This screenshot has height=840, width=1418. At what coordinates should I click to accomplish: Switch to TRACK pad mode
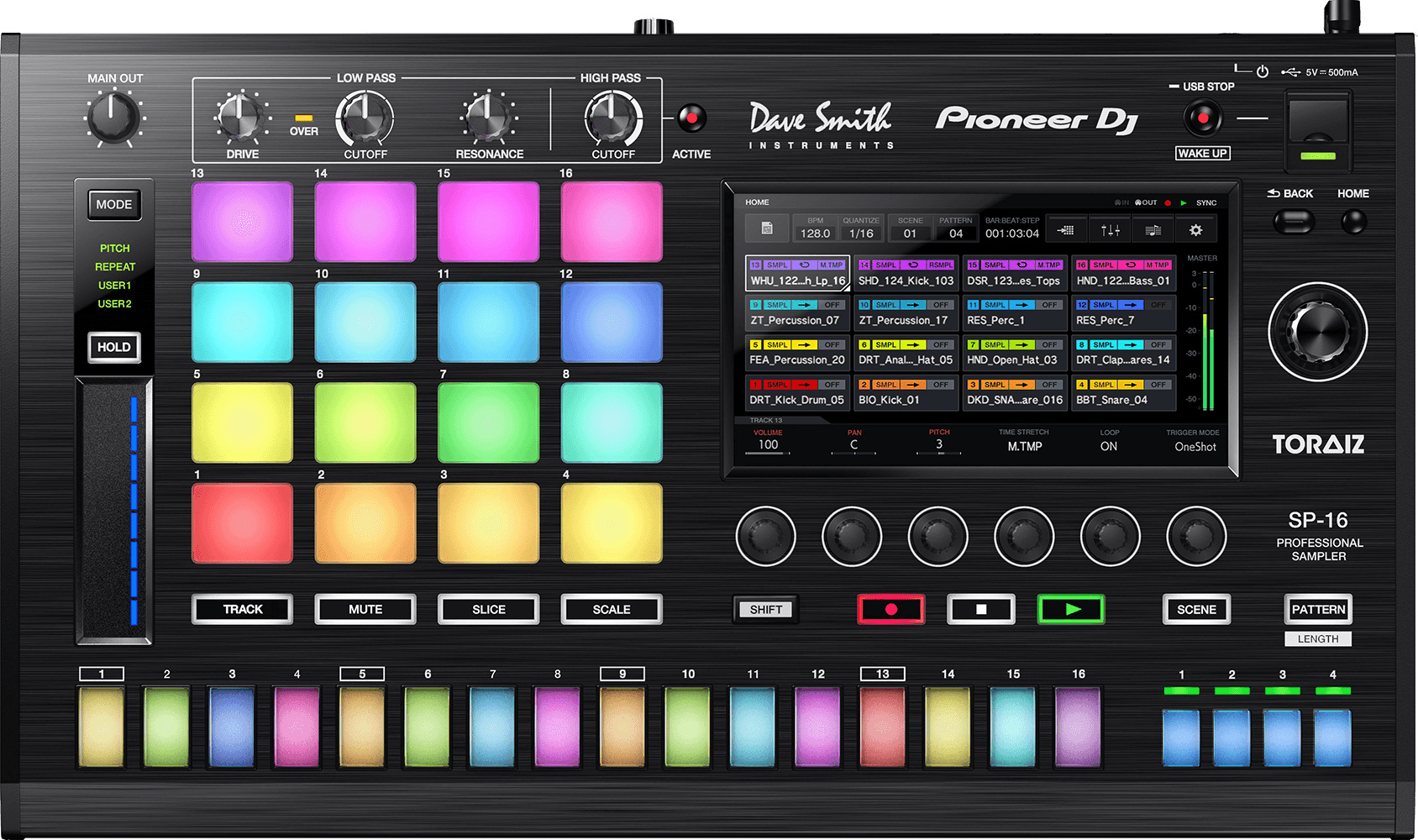coord(243,610)
